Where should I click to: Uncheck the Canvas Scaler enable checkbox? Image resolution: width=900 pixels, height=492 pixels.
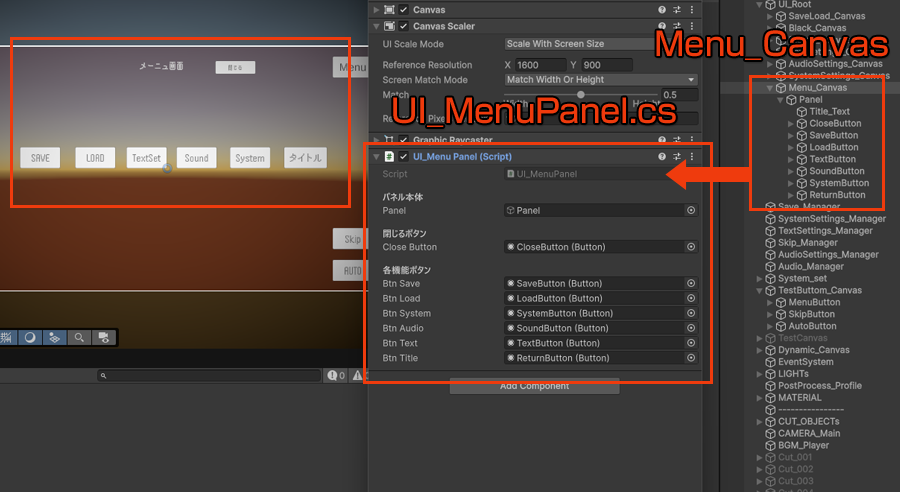pos(404,26)
